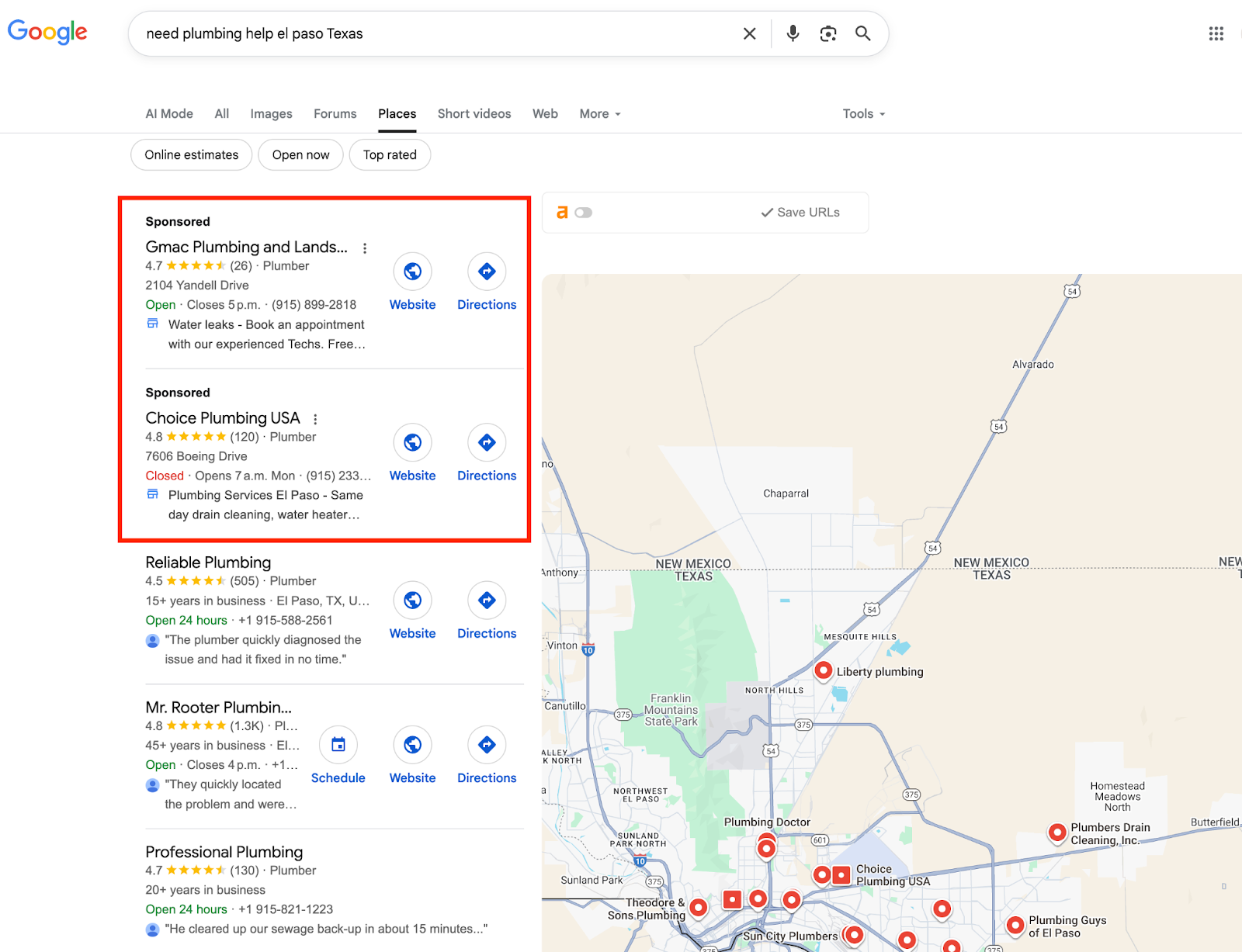The height and width of the screenshot is (952, 1242).
Task: Click the Plumbing Guys of El Paso pin
Action: point(1015,925)
